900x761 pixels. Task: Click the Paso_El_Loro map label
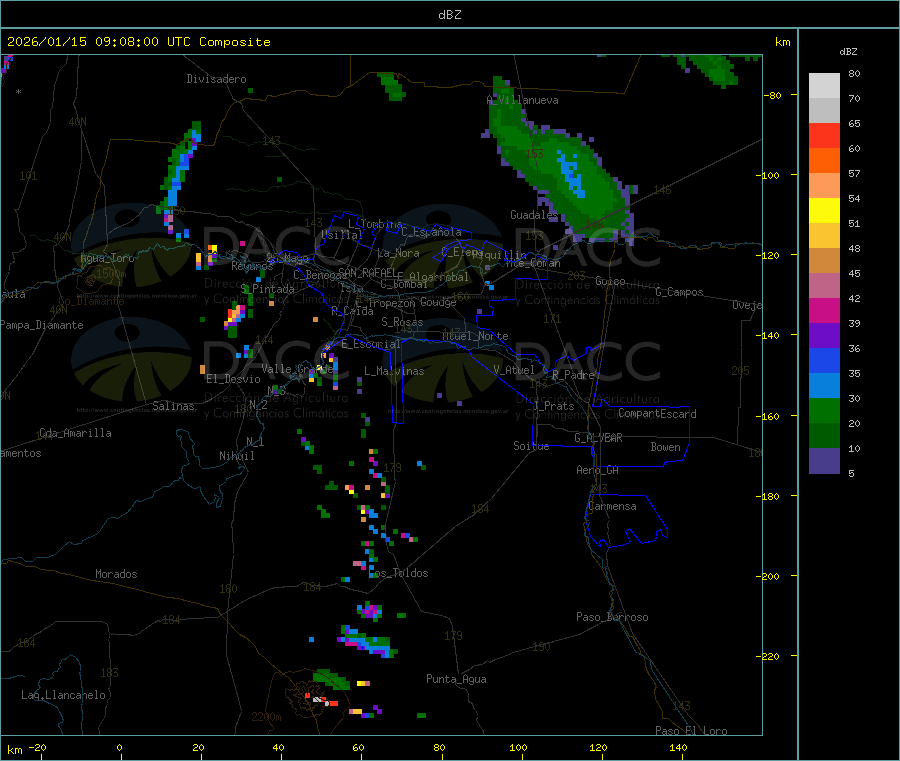[692, 731]
